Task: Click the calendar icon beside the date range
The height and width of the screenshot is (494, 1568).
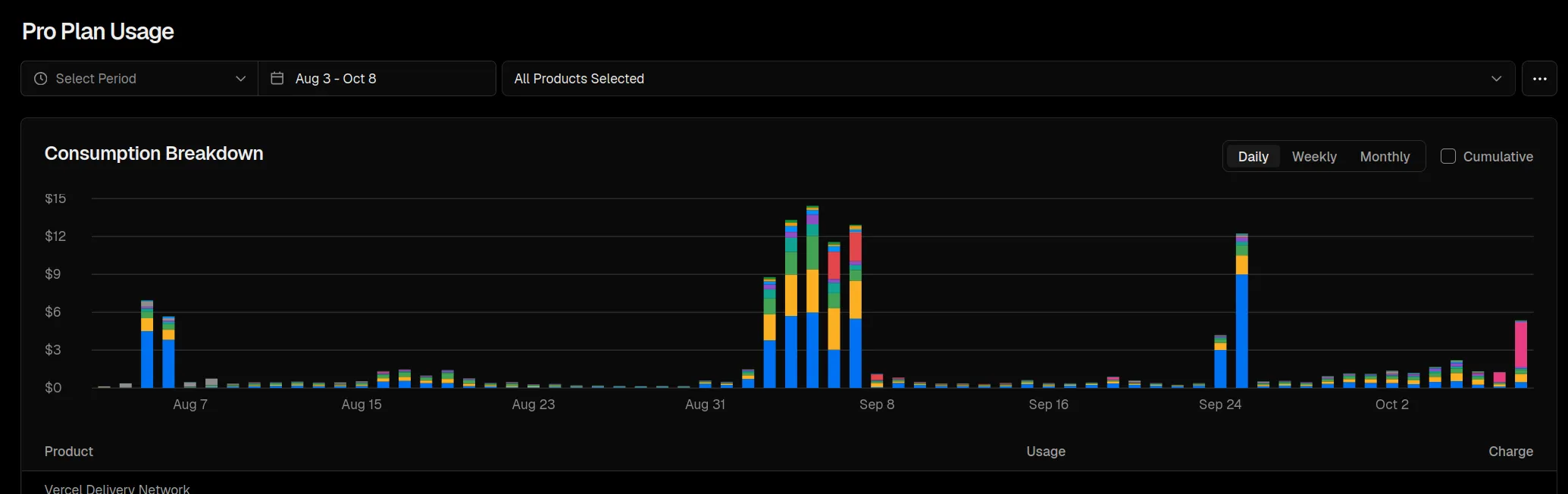Action: click(x=277, y=78)
